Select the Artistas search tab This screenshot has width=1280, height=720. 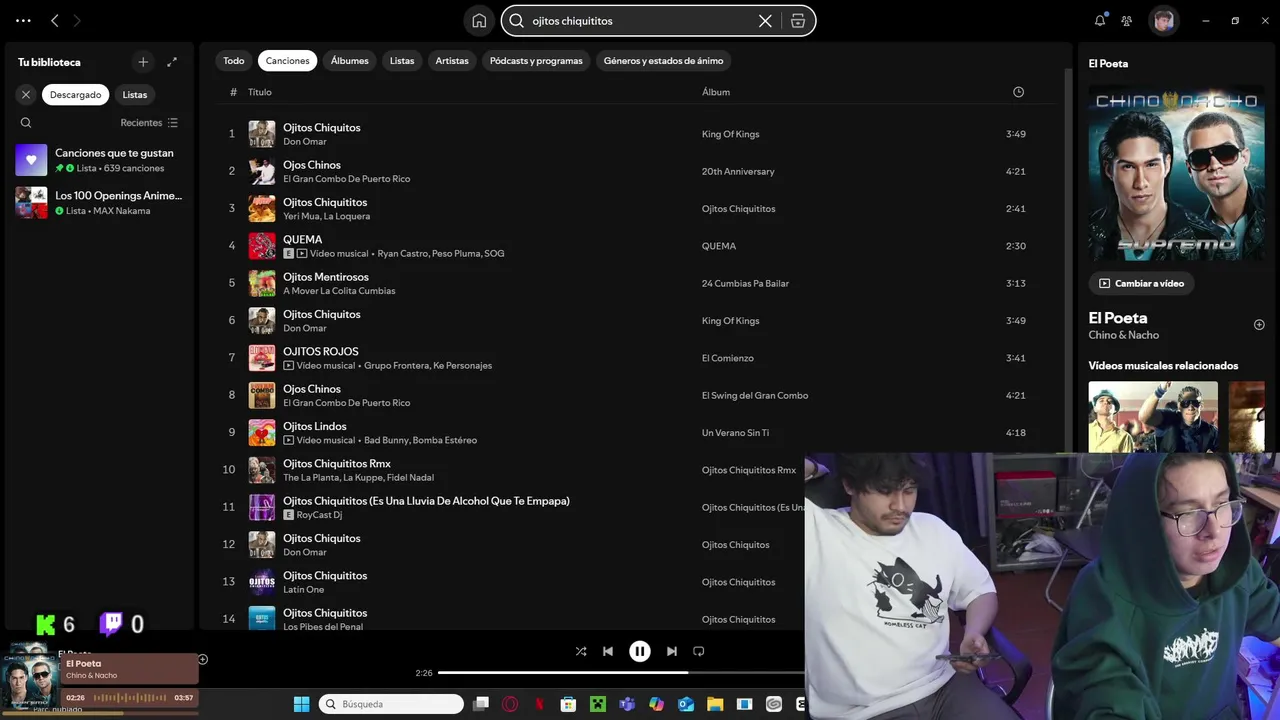pyautogui.click(x=452, y=61)
